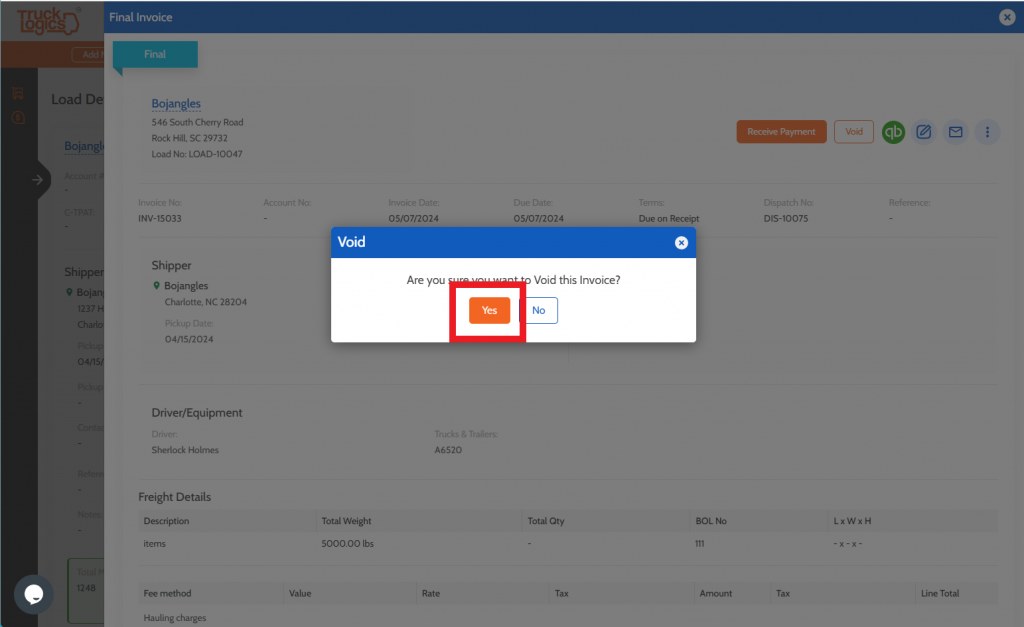1024x627 pixels.
Task: Click the driver name Sherlock Holmes
Action: pyautogui.click(x=185, y=450)
